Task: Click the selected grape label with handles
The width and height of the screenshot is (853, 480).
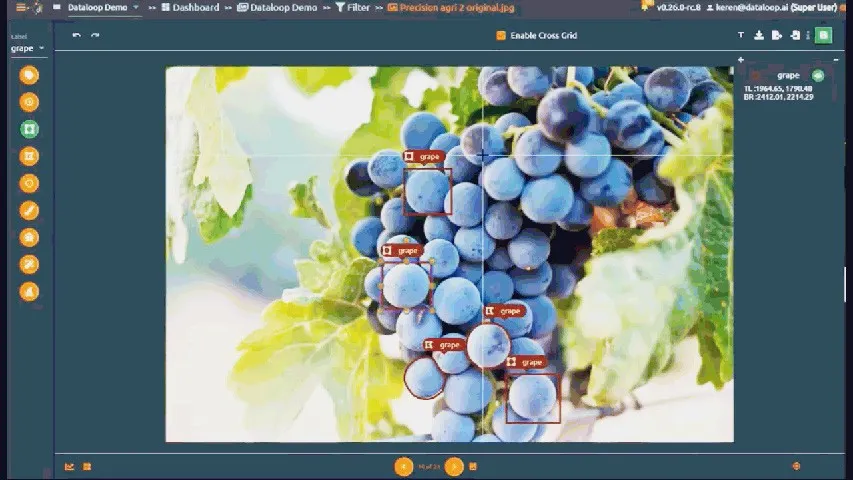Action: [401, 251]
